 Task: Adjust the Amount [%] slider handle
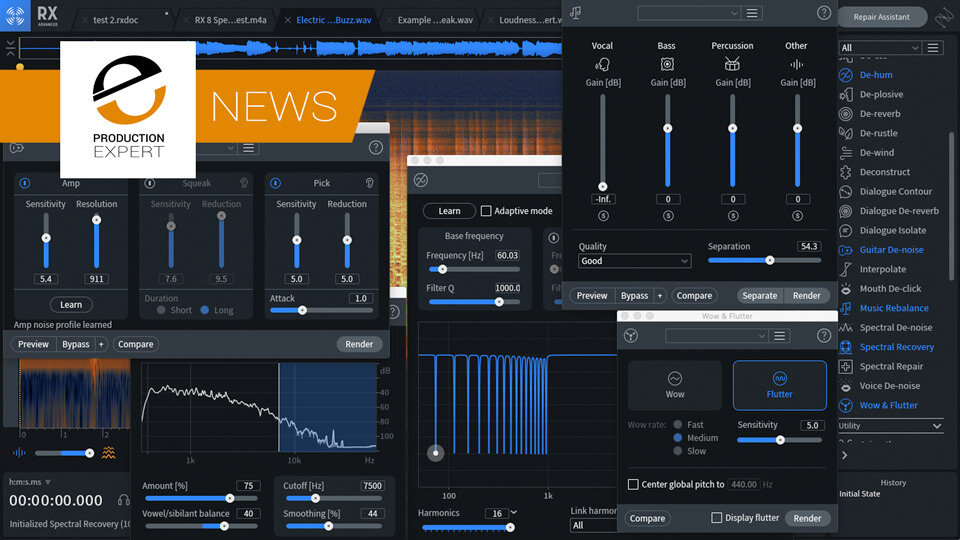click(x=230, y=498)
